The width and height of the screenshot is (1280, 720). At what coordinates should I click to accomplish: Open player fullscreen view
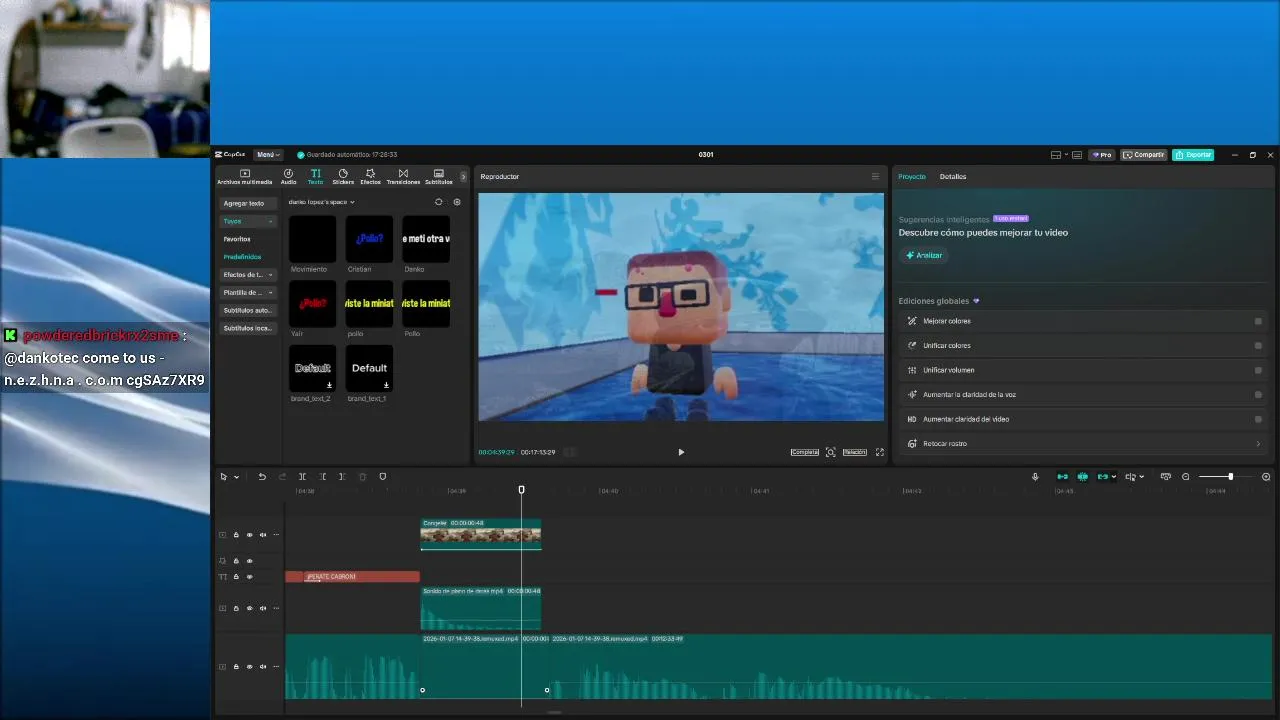[x=880, y=452]
